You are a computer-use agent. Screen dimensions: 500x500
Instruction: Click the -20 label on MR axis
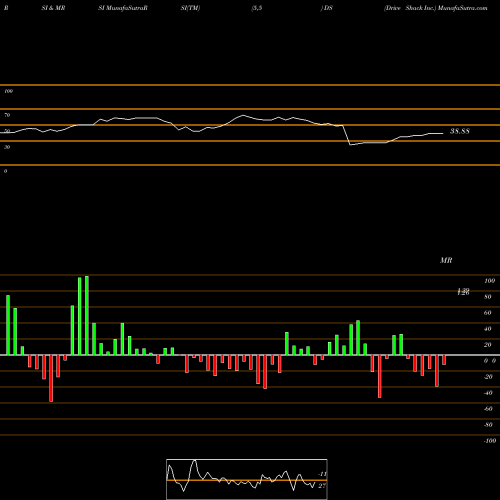(488, 377)
